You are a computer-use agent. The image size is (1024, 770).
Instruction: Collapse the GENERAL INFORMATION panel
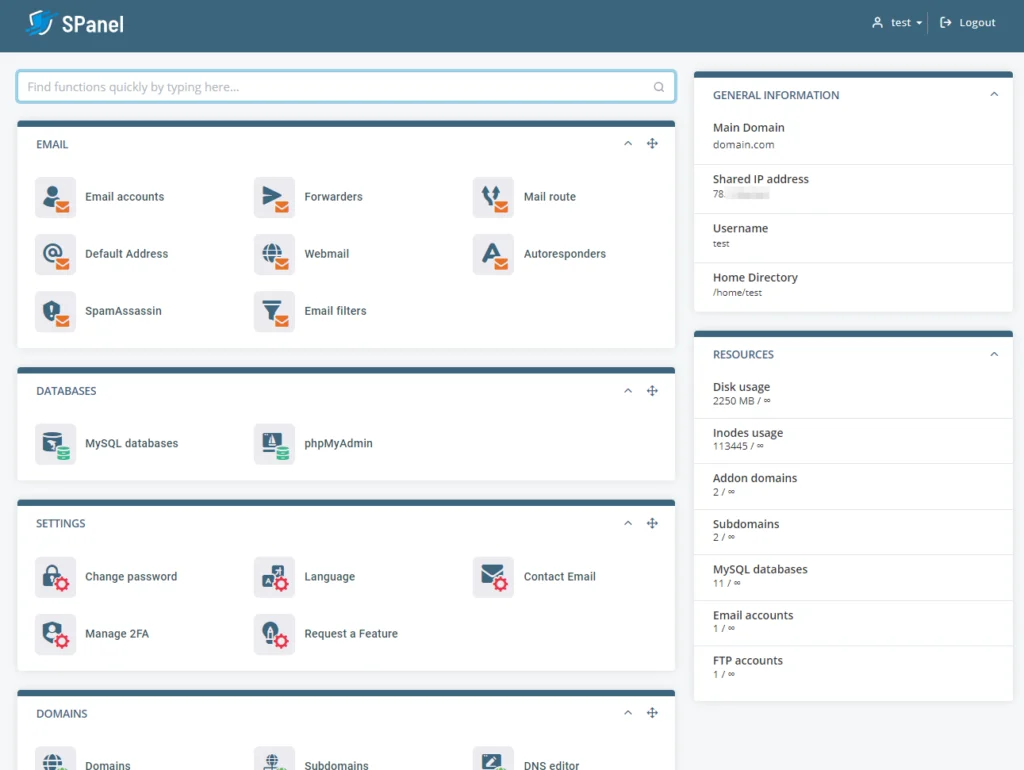click(994, 94)
